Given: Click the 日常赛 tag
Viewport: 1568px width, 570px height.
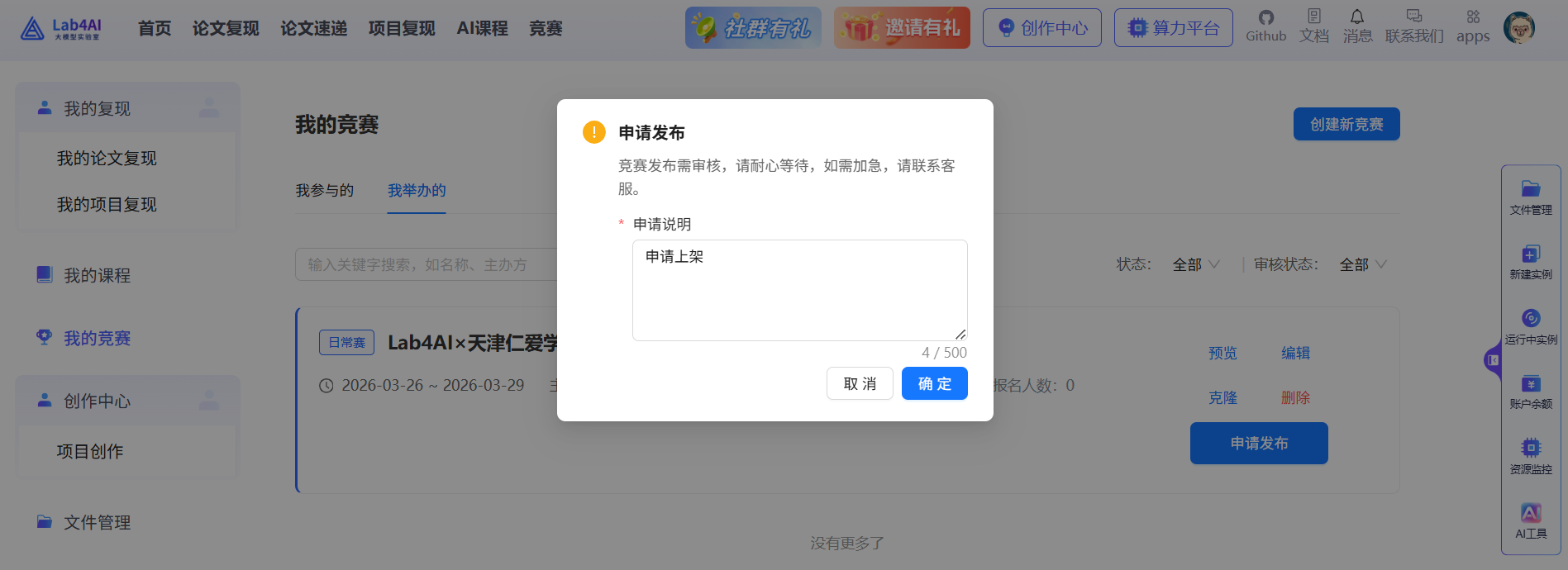Looking at the screenshot, I should point(346,343).
